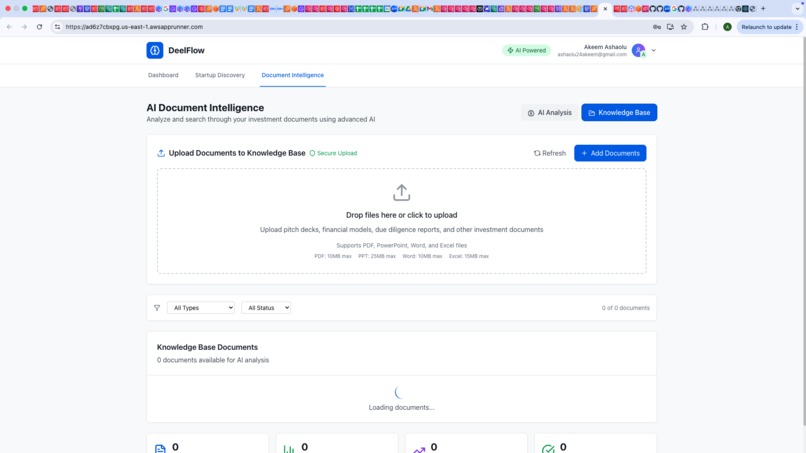Screen dimensions: 806x453
Task: Click the install app icon in address bar
Action: point(670,27)
